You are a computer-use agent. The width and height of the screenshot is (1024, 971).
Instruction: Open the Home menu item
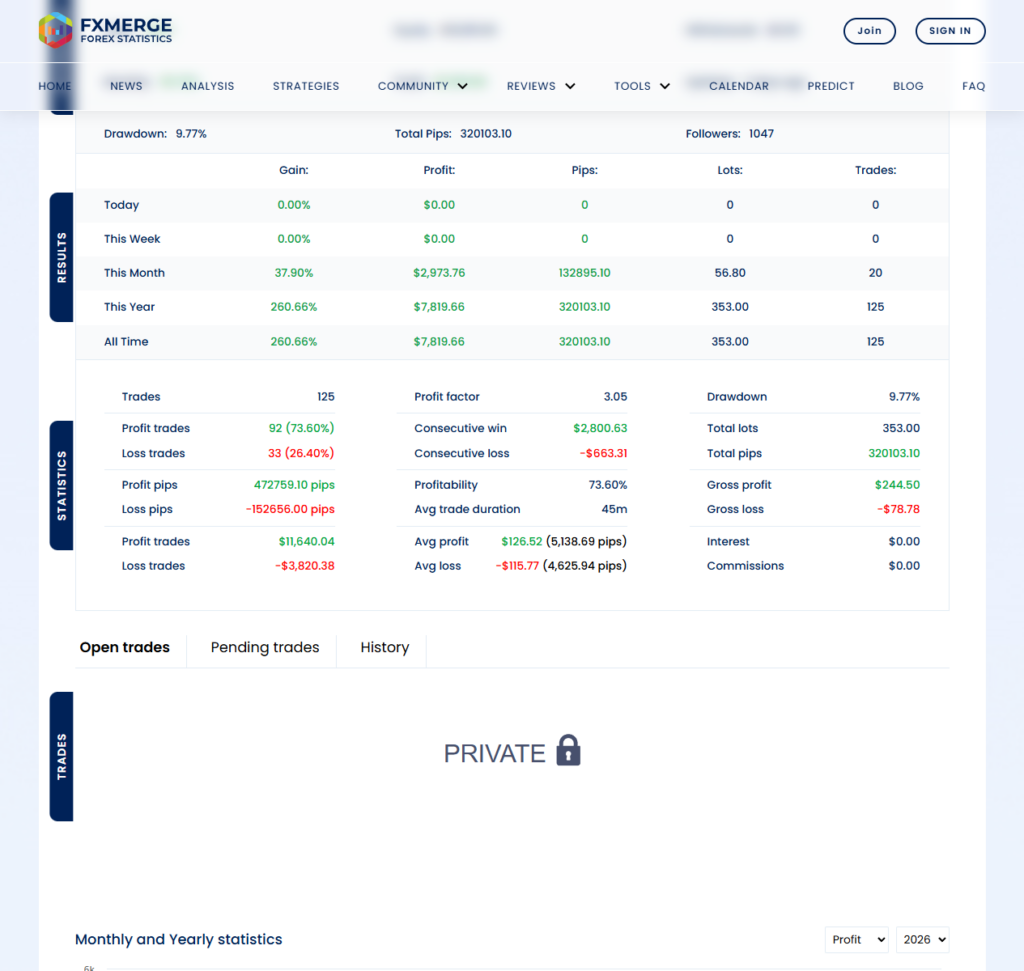tap(55, 86)
